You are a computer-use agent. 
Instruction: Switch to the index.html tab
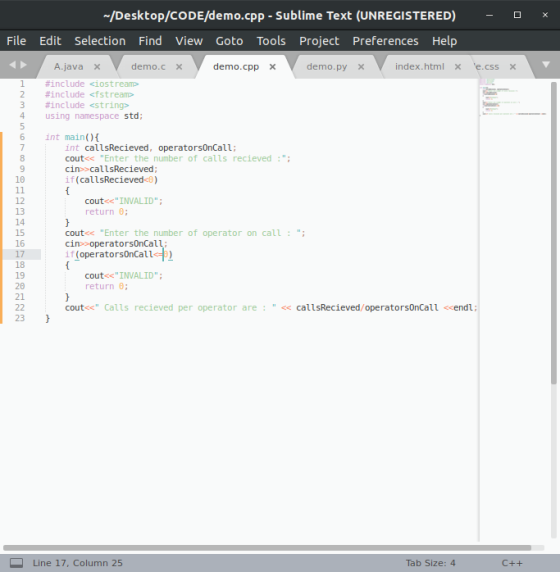420,67
